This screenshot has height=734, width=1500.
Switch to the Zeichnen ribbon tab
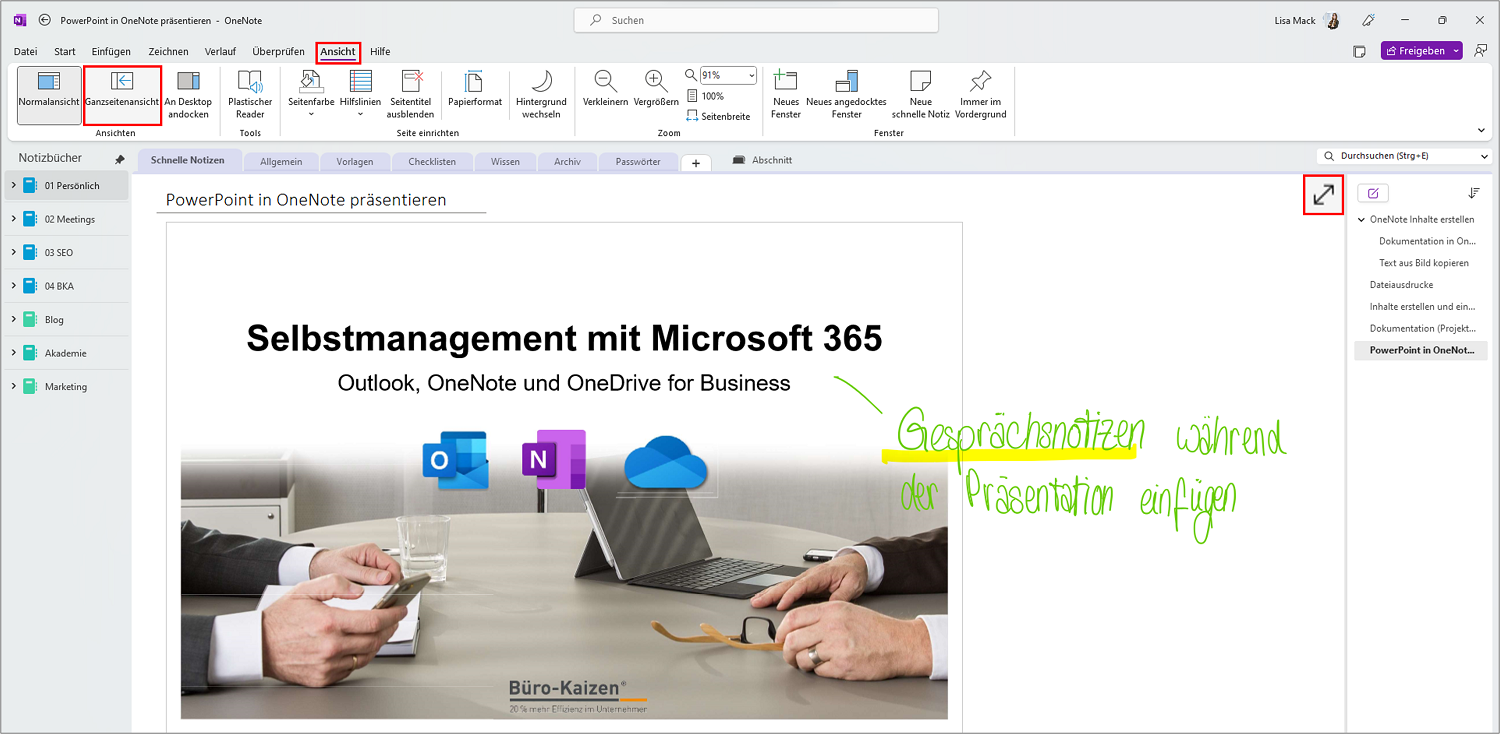coord(168,51)
